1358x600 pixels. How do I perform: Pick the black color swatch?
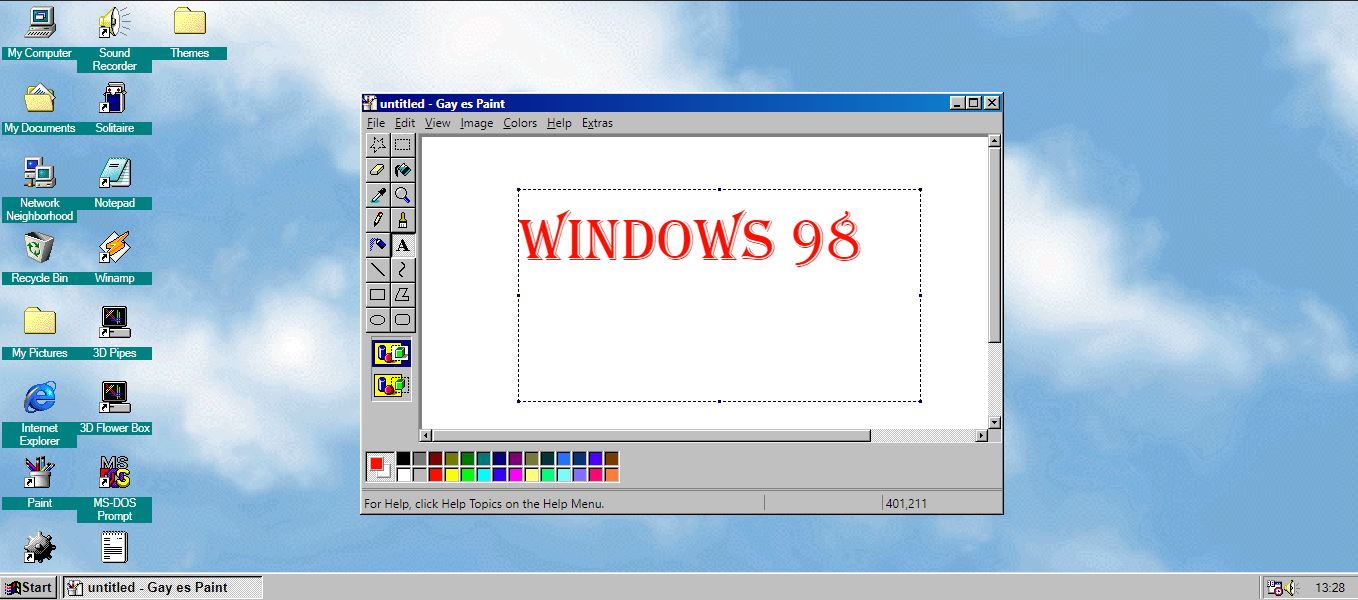pyautogui.click(x=403, y=459)
